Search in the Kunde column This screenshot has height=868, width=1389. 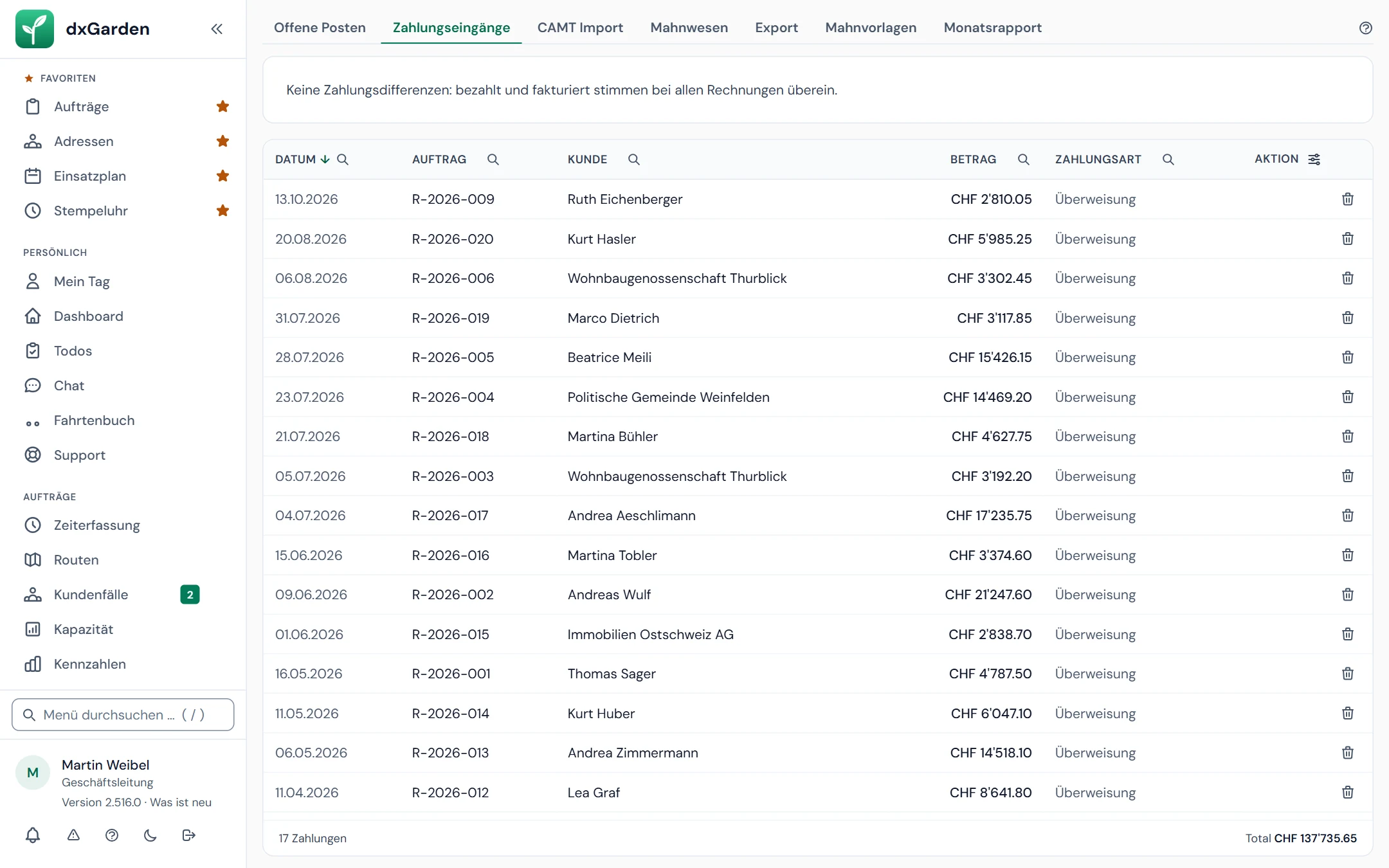pos(634,159)
